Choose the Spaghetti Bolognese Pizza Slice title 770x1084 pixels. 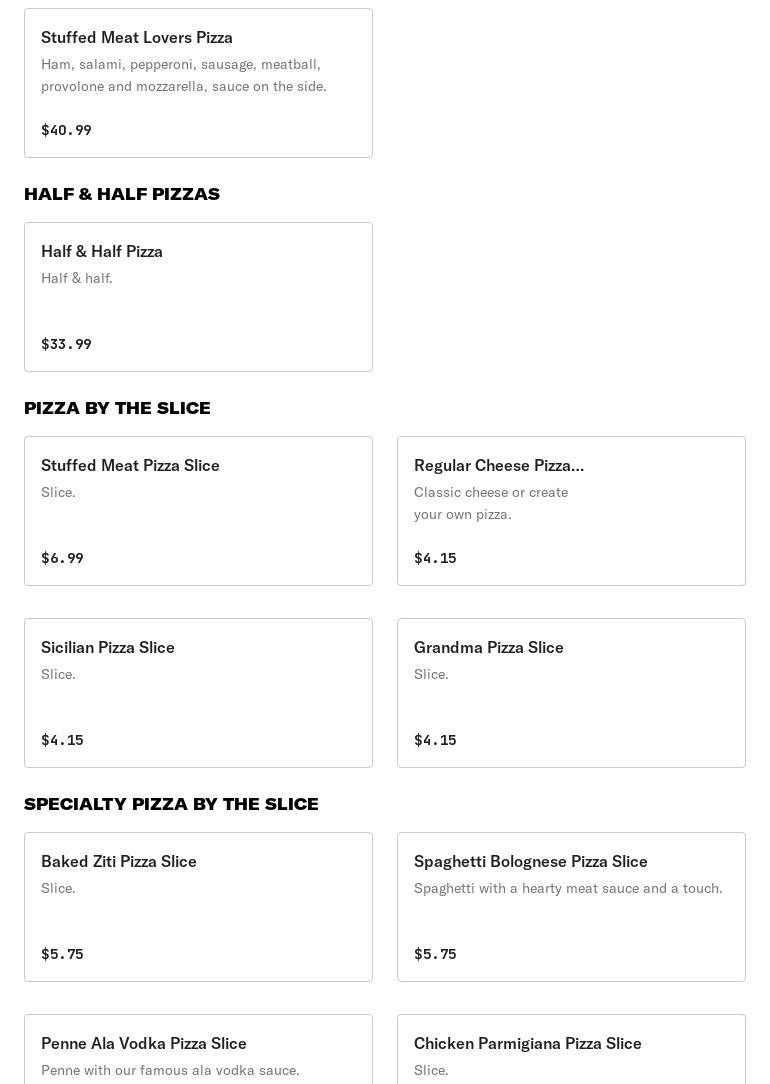[531, 861]
